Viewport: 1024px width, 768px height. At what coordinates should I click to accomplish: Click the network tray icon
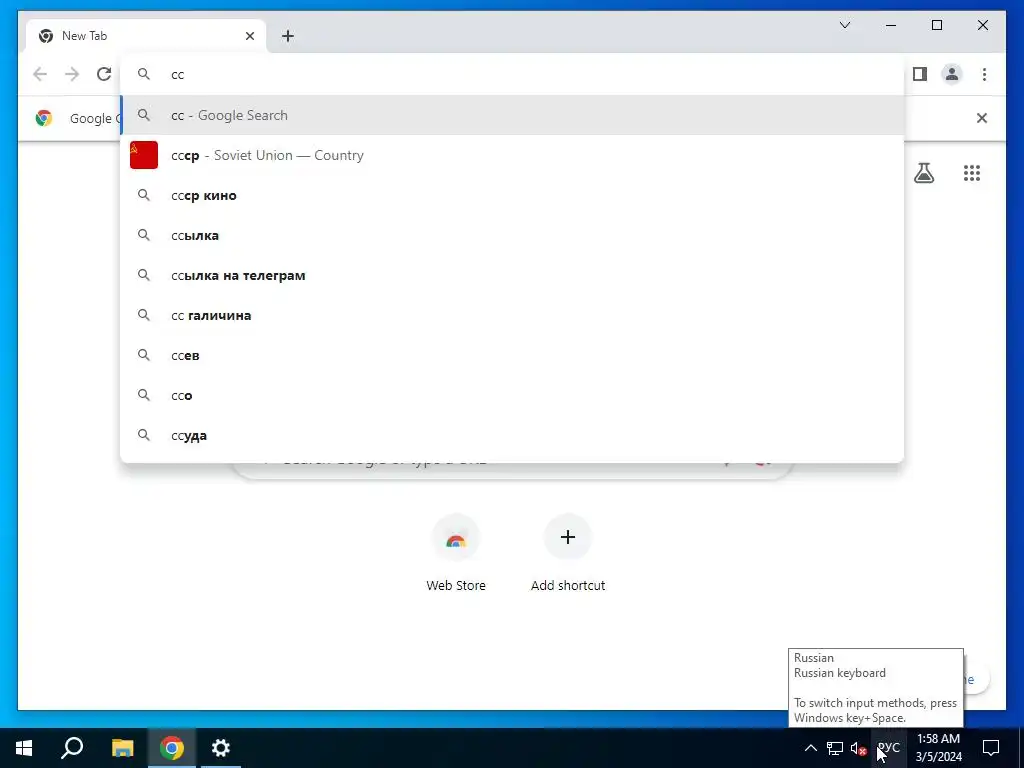point(835,748)
